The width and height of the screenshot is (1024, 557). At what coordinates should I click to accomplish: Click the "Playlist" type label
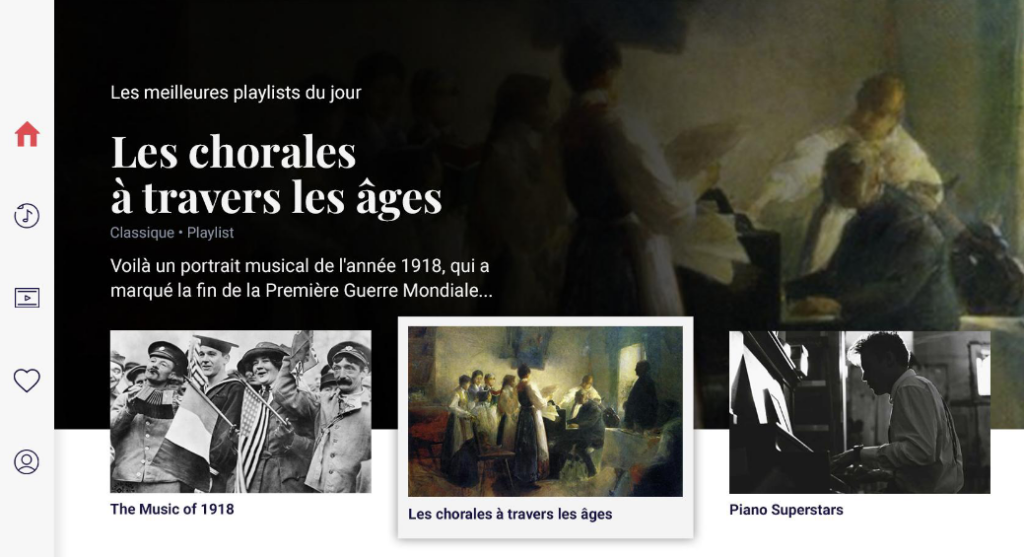(x=210, y=232)
